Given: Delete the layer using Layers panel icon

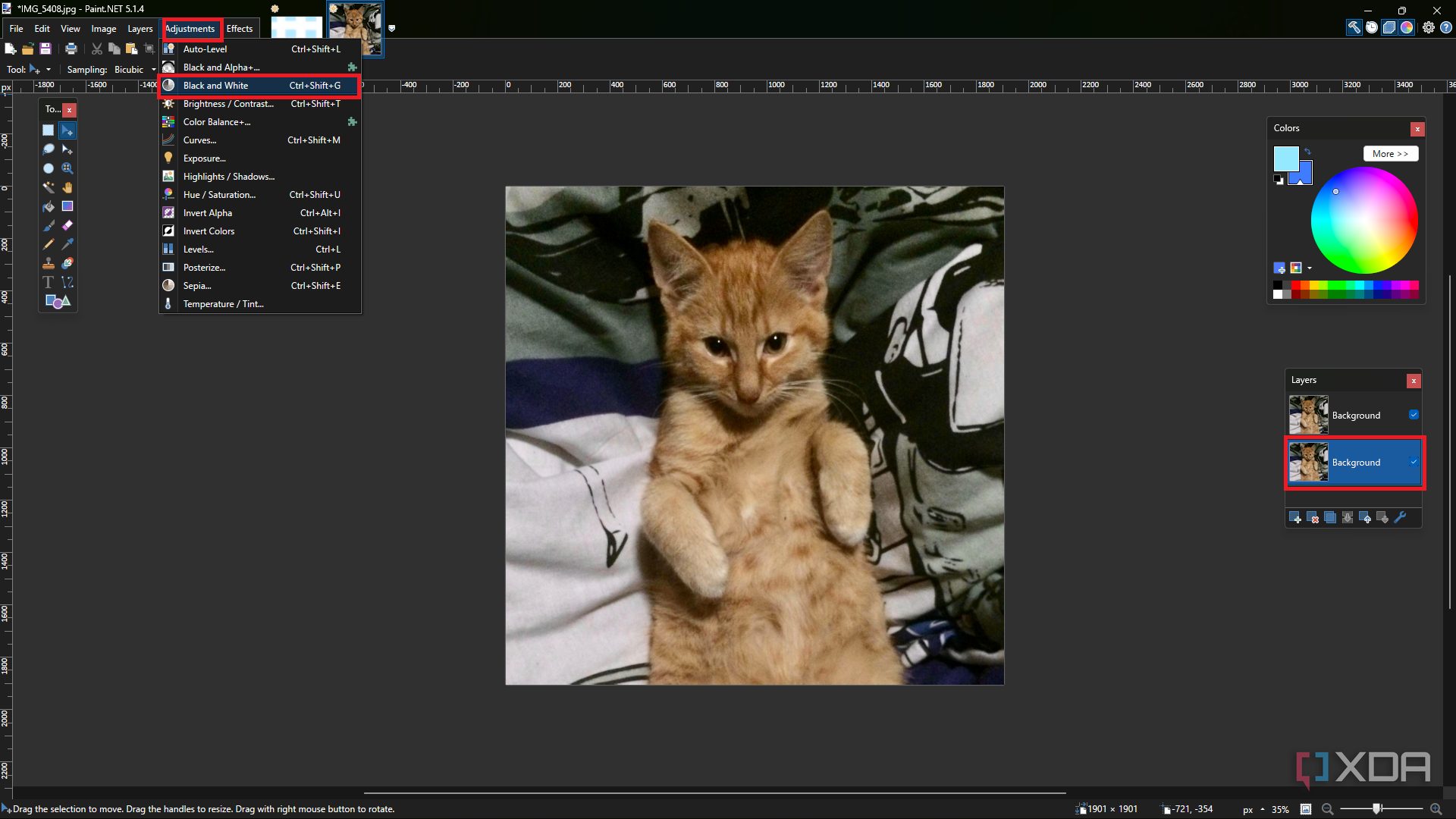Looking at the screenshot, I should coord(1313,518).
